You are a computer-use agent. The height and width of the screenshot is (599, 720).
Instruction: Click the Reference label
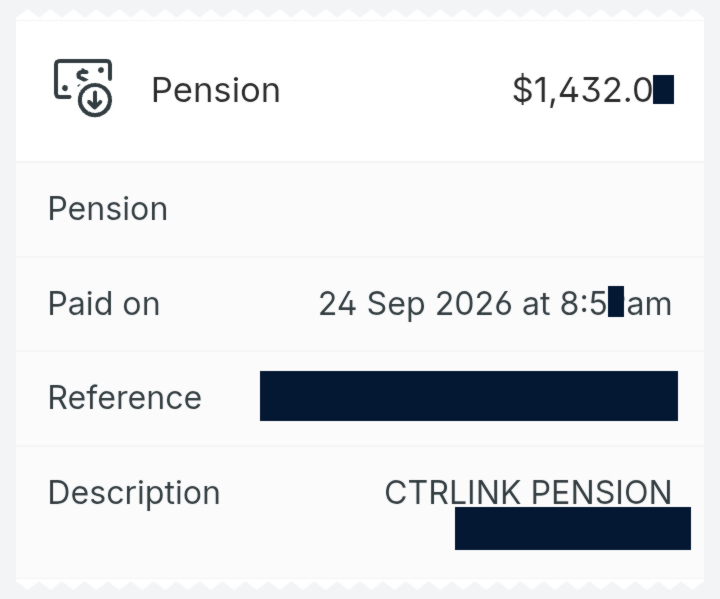[125, 397]
